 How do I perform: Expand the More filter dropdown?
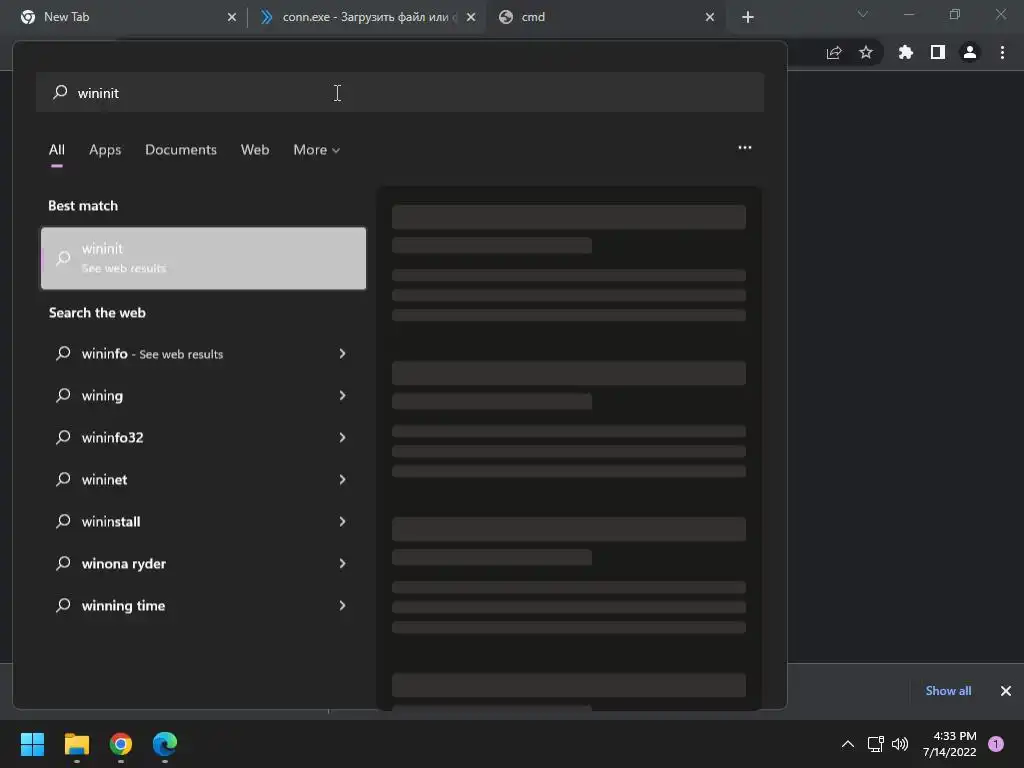click(x=317, y=150)
